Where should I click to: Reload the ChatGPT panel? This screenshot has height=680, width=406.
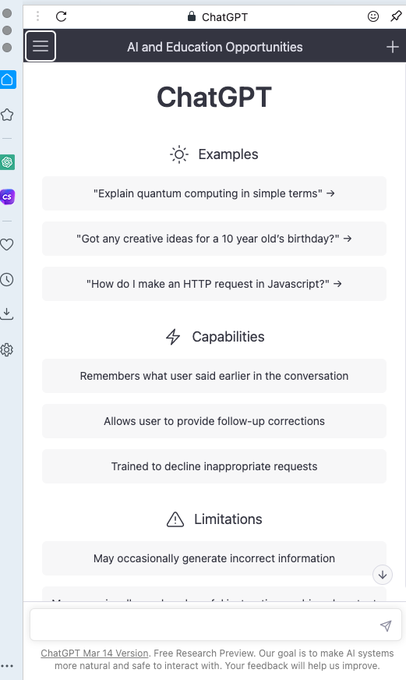(x=61, y=16)
